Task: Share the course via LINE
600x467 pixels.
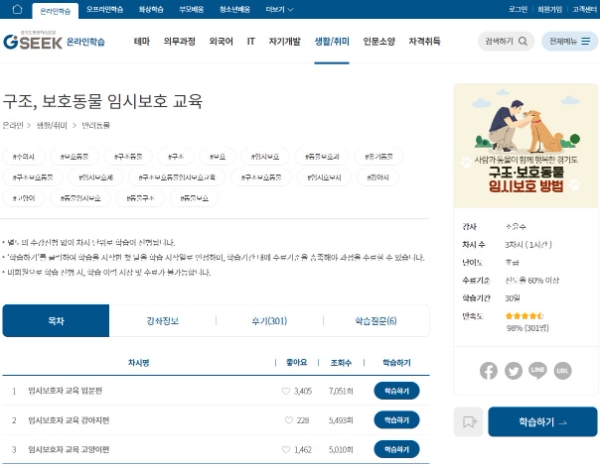Action: coord(538,370)
